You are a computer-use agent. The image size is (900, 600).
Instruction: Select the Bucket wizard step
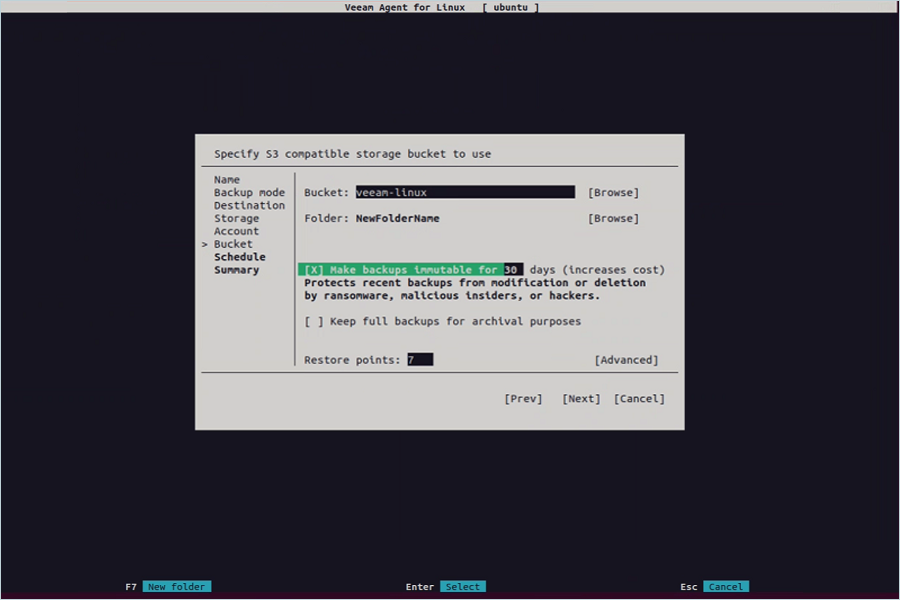point(233,244)
